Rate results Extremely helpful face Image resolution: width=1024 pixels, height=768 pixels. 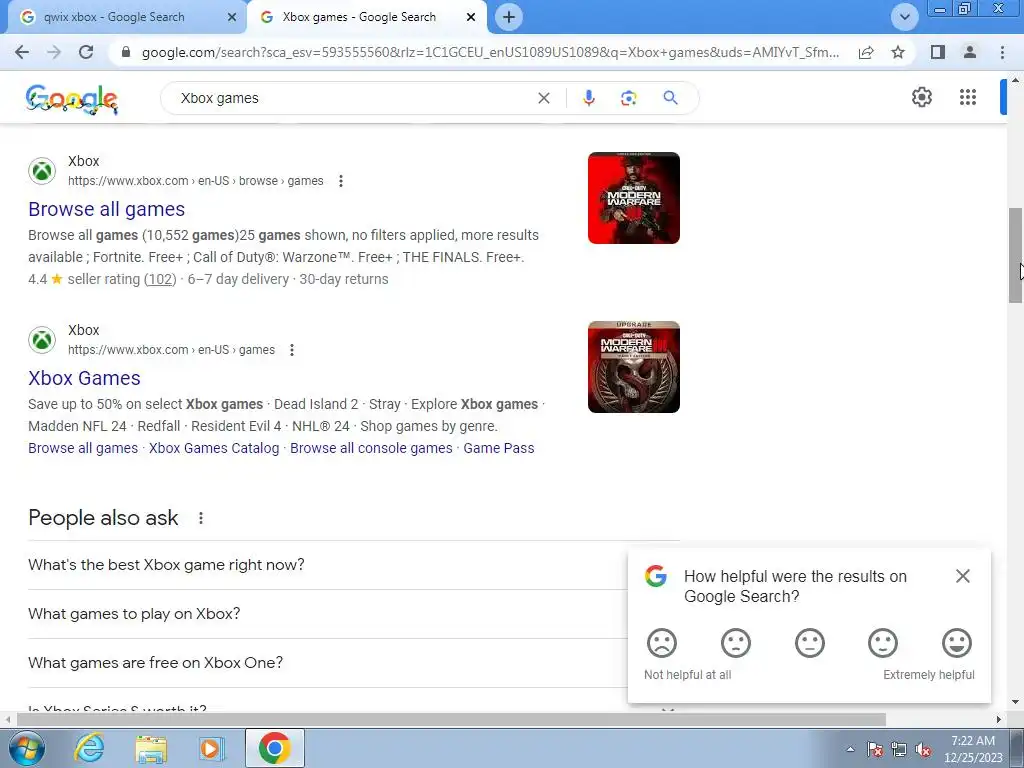(x=957, y=643)
